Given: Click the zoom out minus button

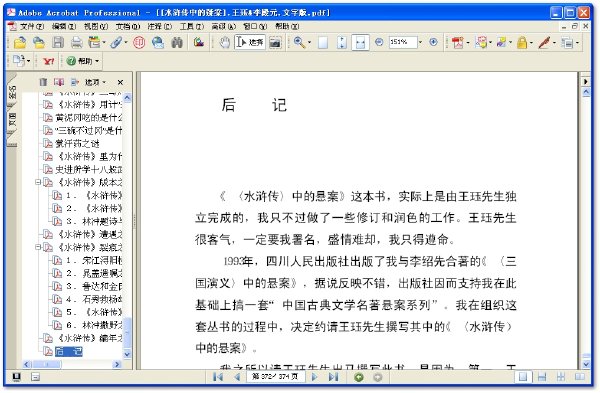Looking at the screenshot, I should pyautogui.click(x=379, y=42).
